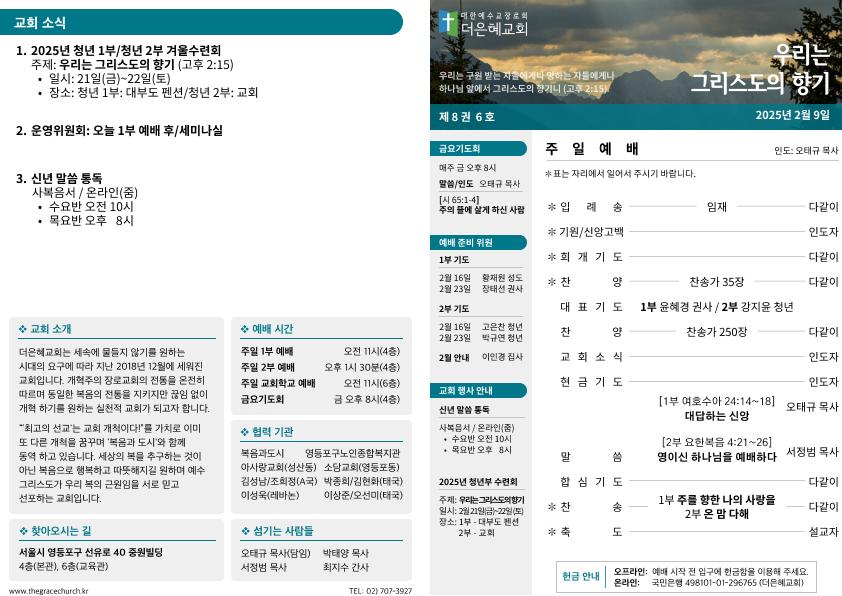This screenshot has width=842, height=596.
Task: Click the diamond icon before 찾아오시는 길
Action: pyautogui.click(x=23, y=530)
